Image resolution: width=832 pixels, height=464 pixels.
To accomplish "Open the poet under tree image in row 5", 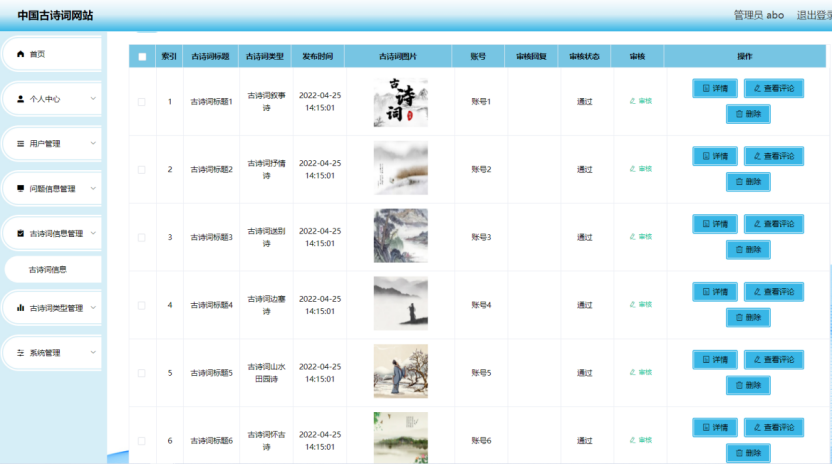I will [401, 371].
